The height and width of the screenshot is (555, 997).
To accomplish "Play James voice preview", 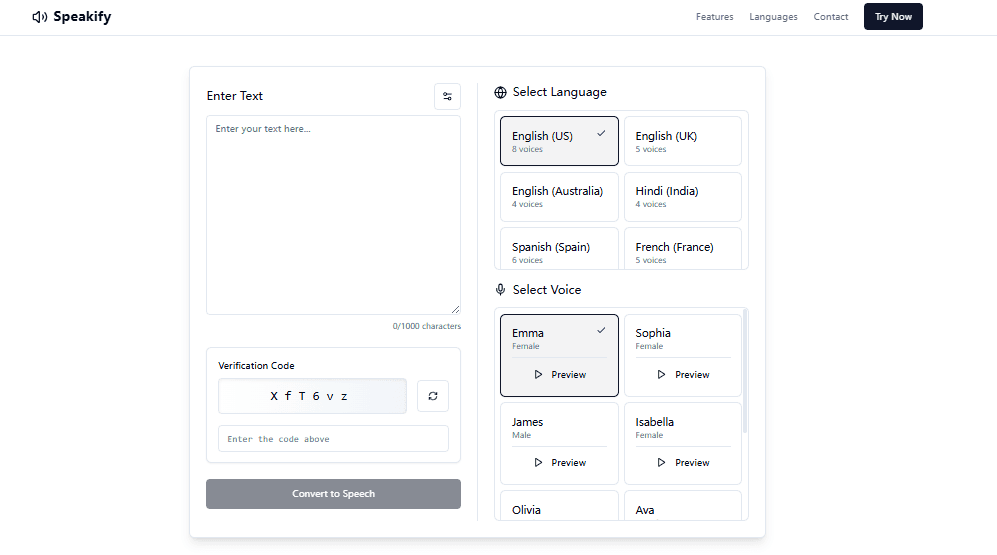I will [x=559, y=463].
